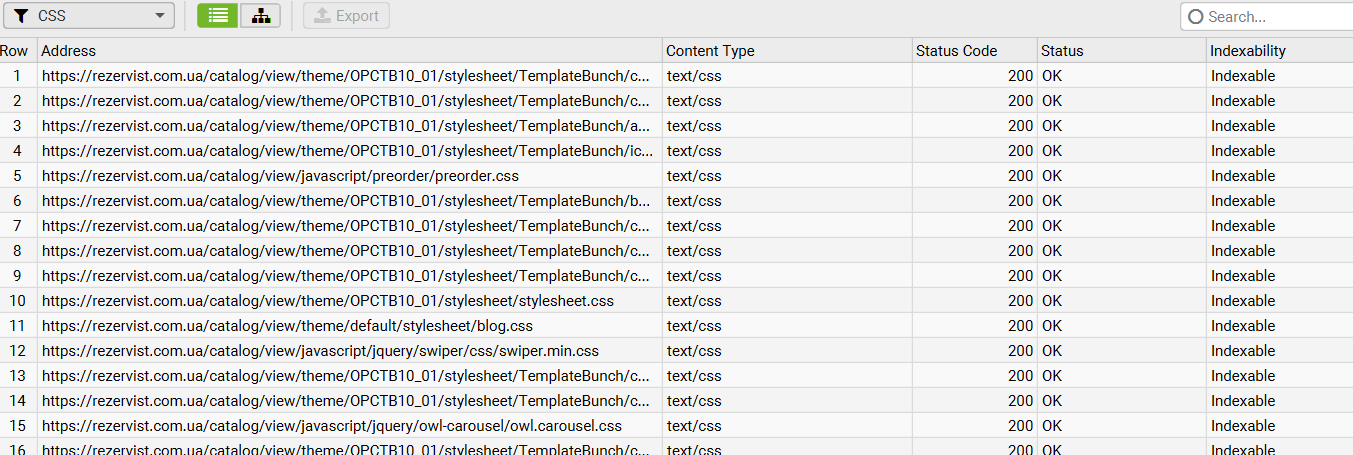The height and width of the screenshot is (455, 1353).
Task: Click row number 1
Action: [17, 76]
